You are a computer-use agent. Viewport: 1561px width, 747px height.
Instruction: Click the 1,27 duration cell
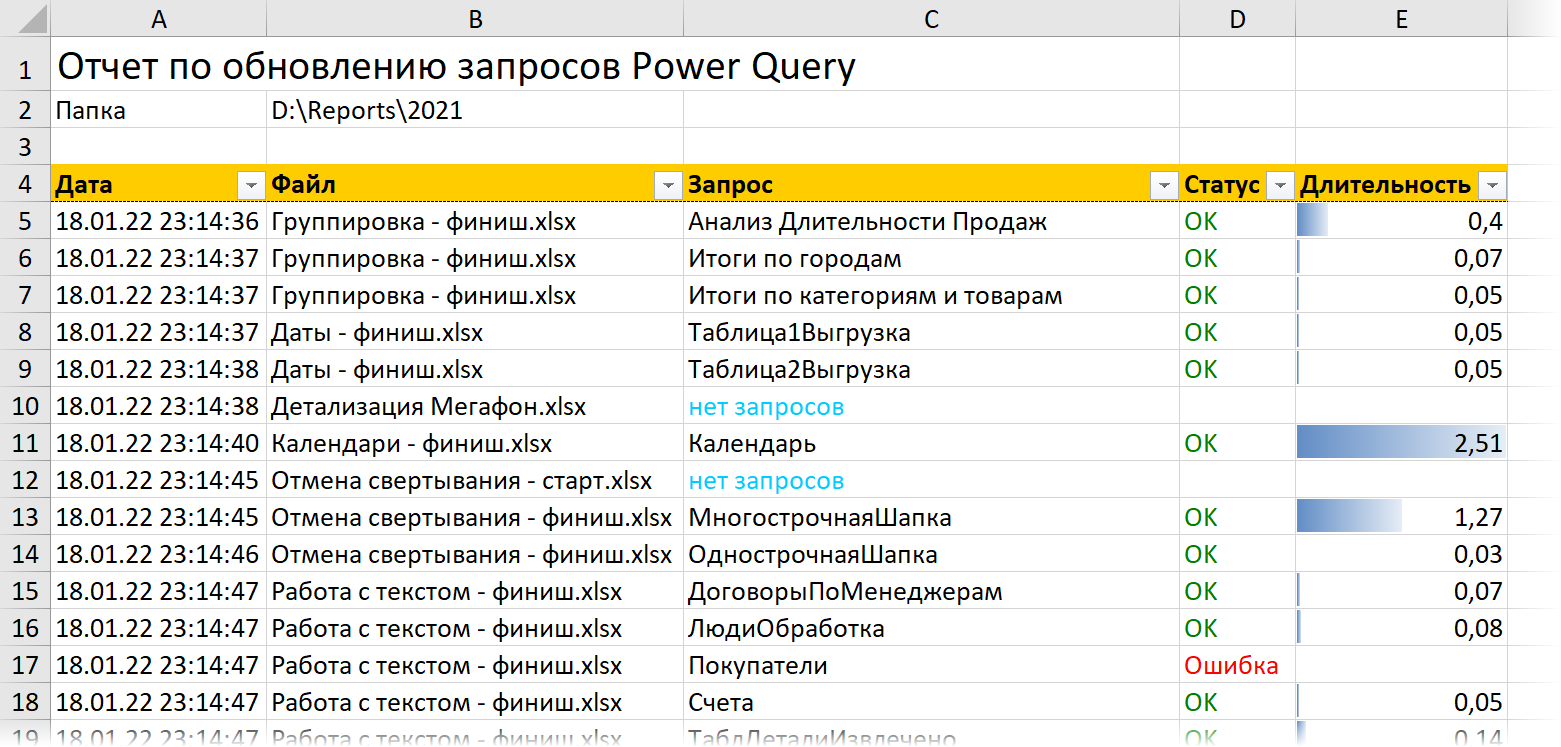(1401, 517)
